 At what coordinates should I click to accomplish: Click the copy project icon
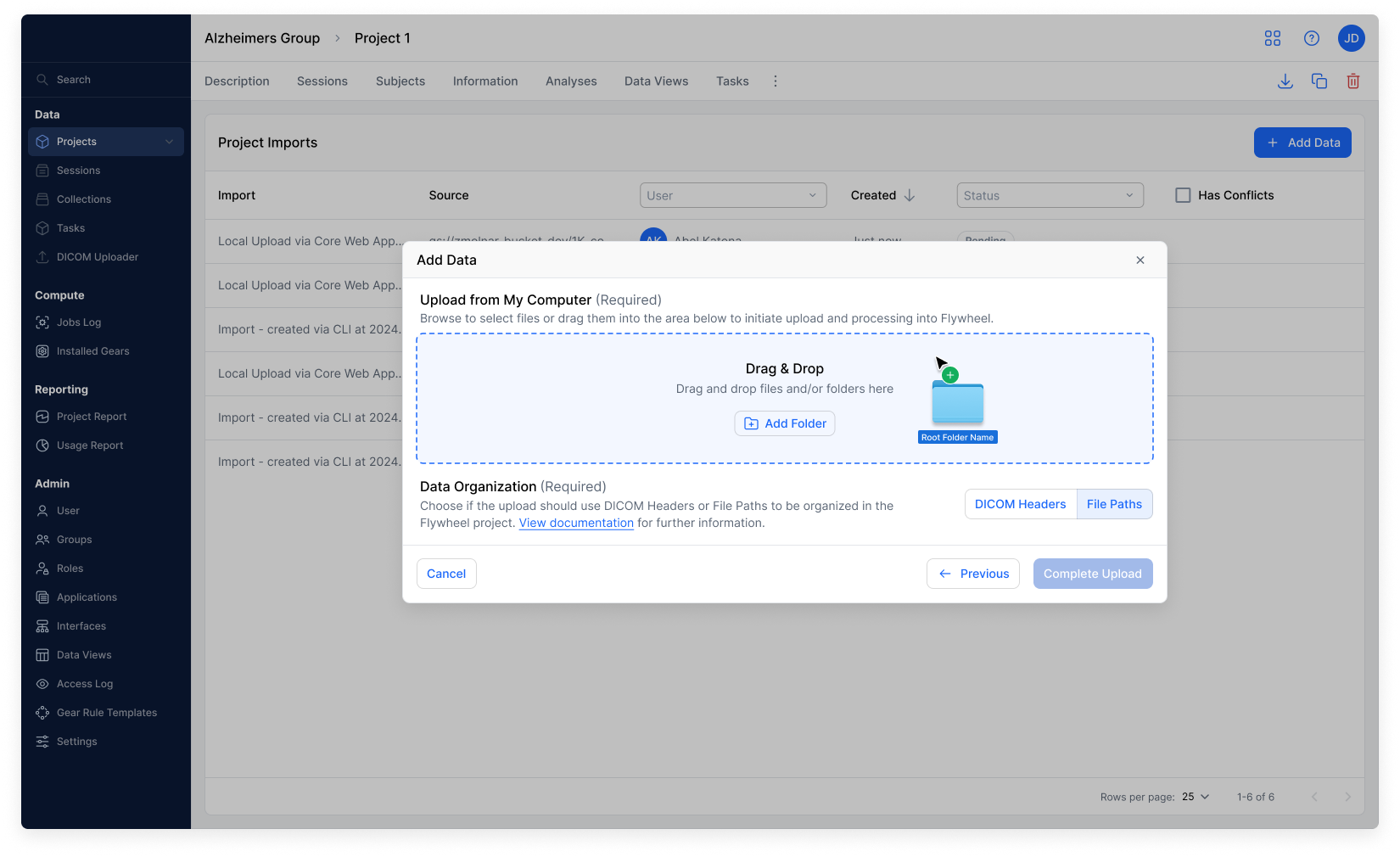click(x=1319, y=81)
